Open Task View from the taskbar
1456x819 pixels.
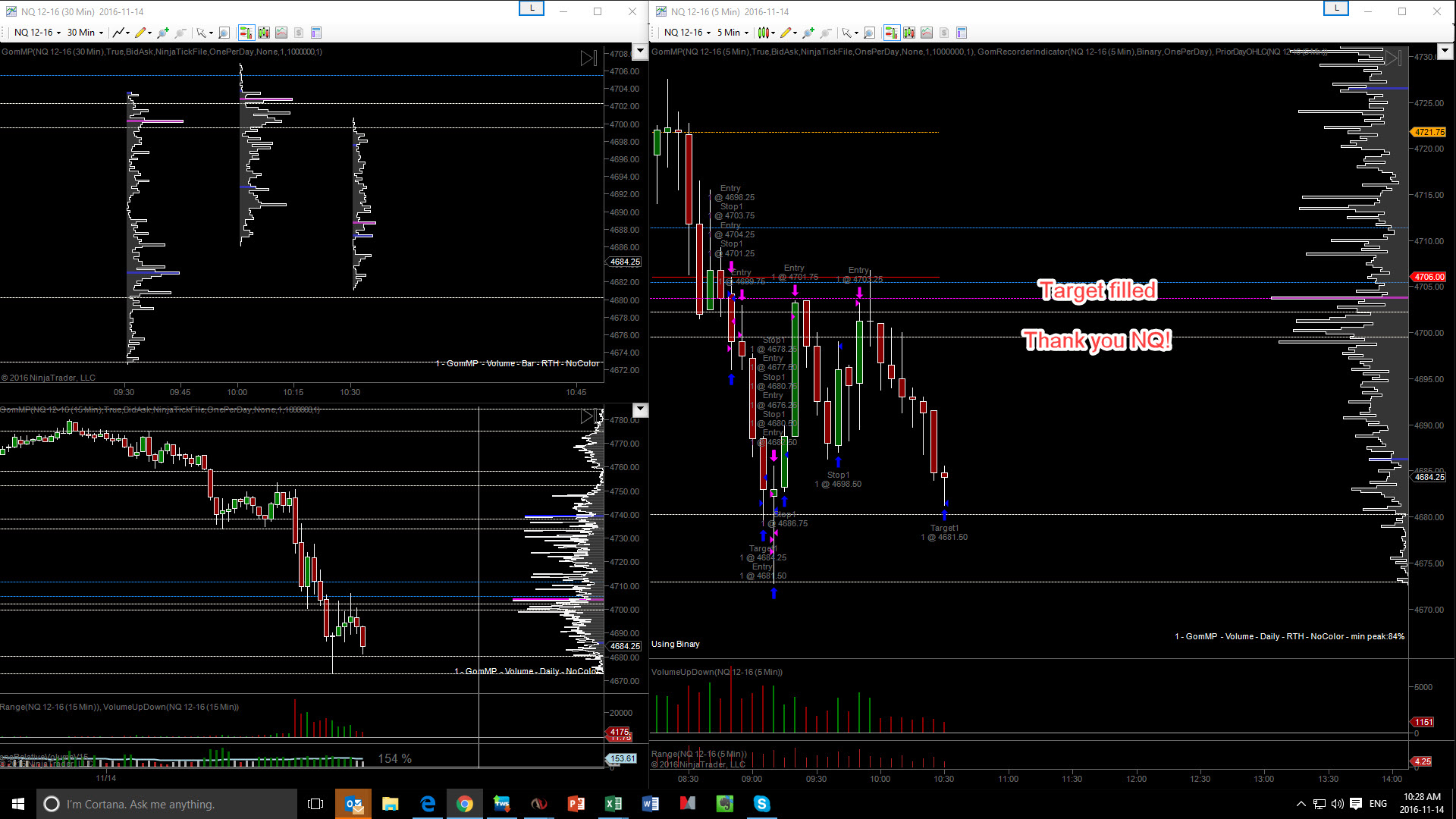(315, 804)
